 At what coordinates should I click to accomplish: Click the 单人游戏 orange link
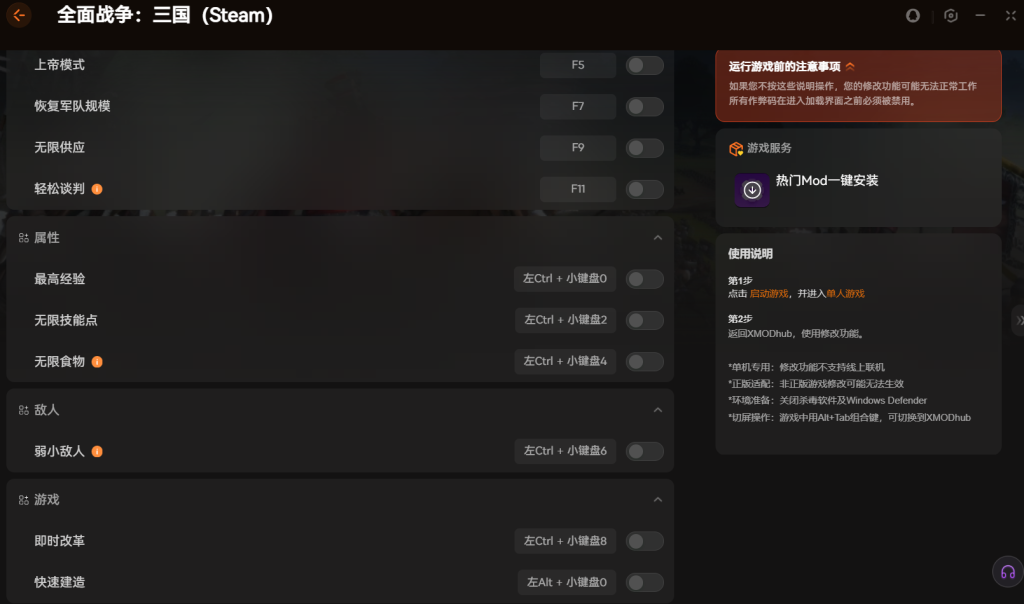[845, 294]
